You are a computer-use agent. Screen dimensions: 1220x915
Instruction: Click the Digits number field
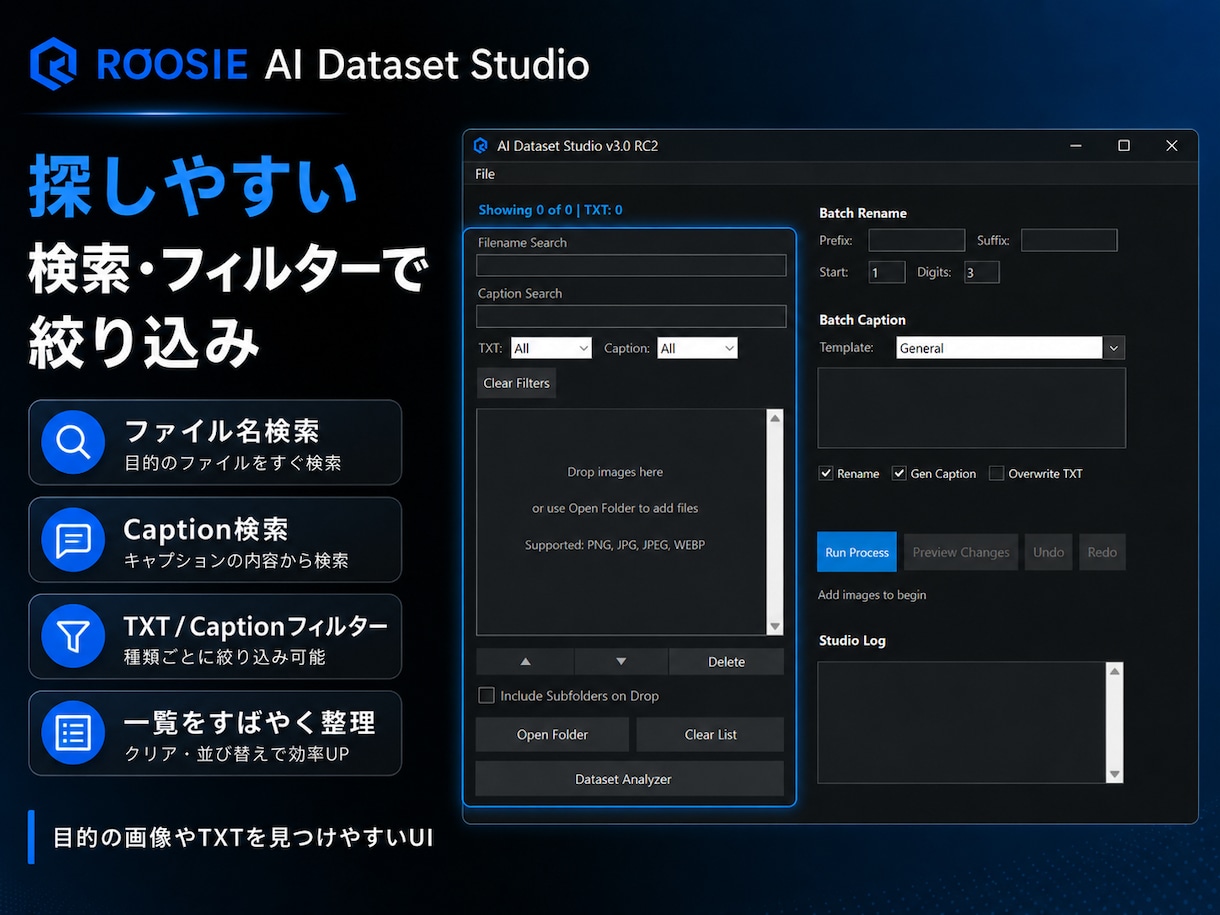[x=982, y=272]
